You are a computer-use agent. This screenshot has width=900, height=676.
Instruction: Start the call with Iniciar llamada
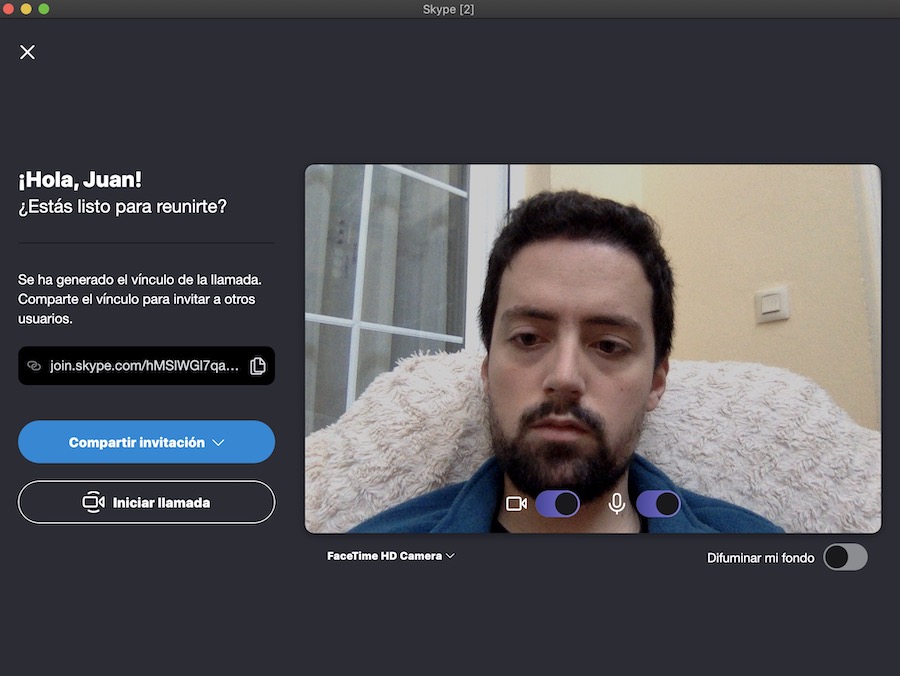tap(146, 502)
